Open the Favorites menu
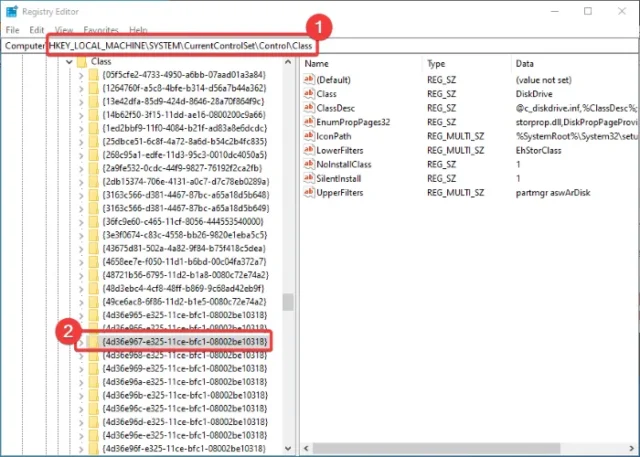 [101, 30]
